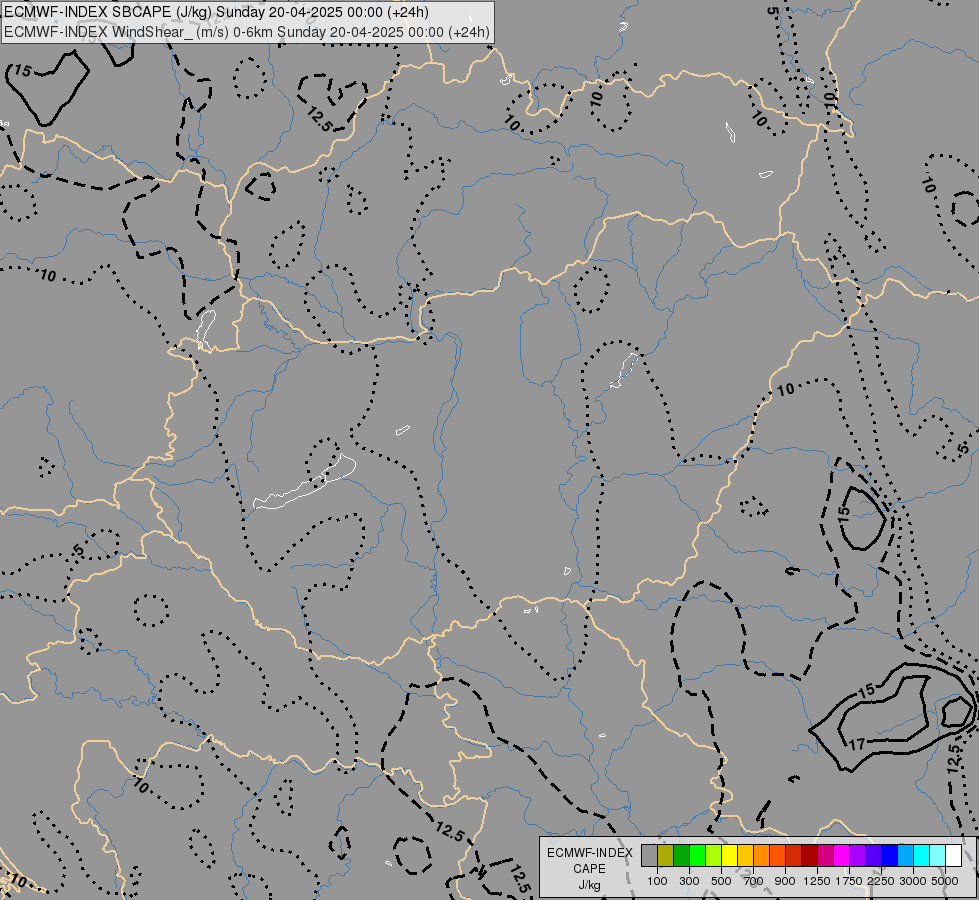Select the blue-violet legend swatch
979x900 pixels.
tap(873, 855)
